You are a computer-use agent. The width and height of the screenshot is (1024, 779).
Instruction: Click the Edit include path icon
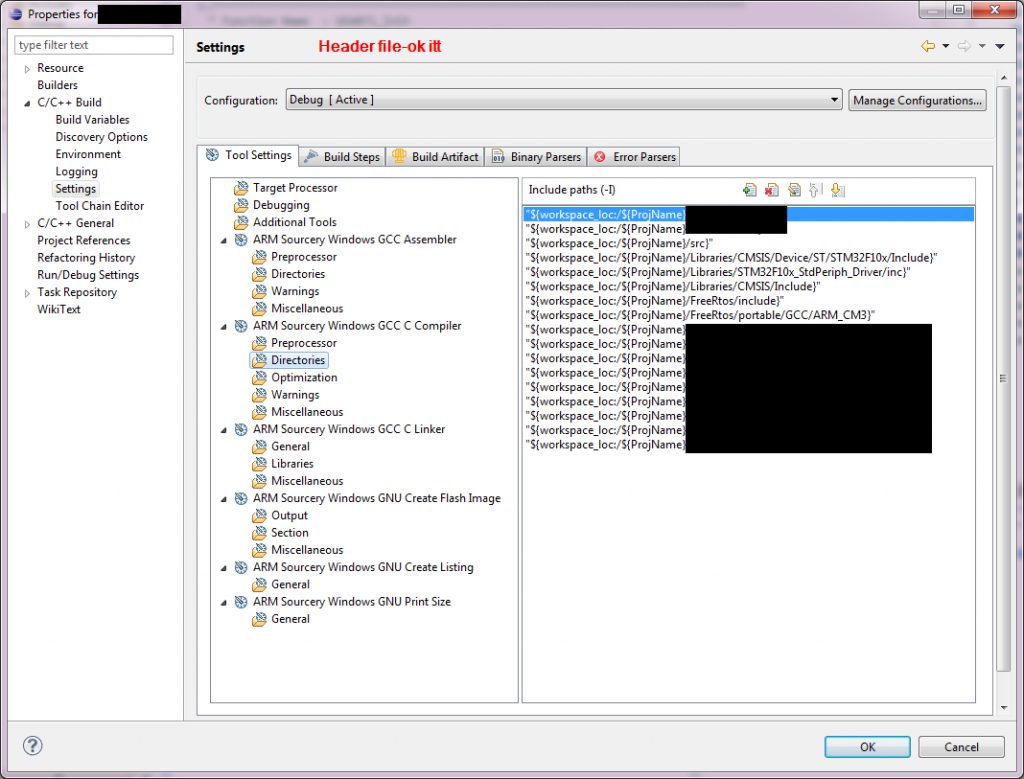(x=794, y=190)
